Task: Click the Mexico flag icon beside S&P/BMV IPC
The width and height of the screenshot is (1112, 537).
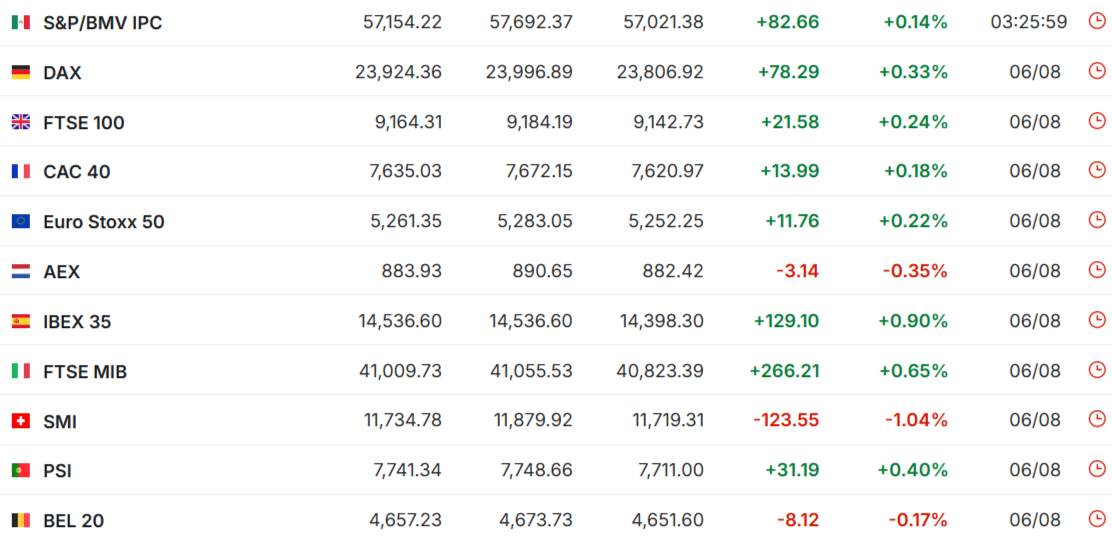Action: (21, 23)
